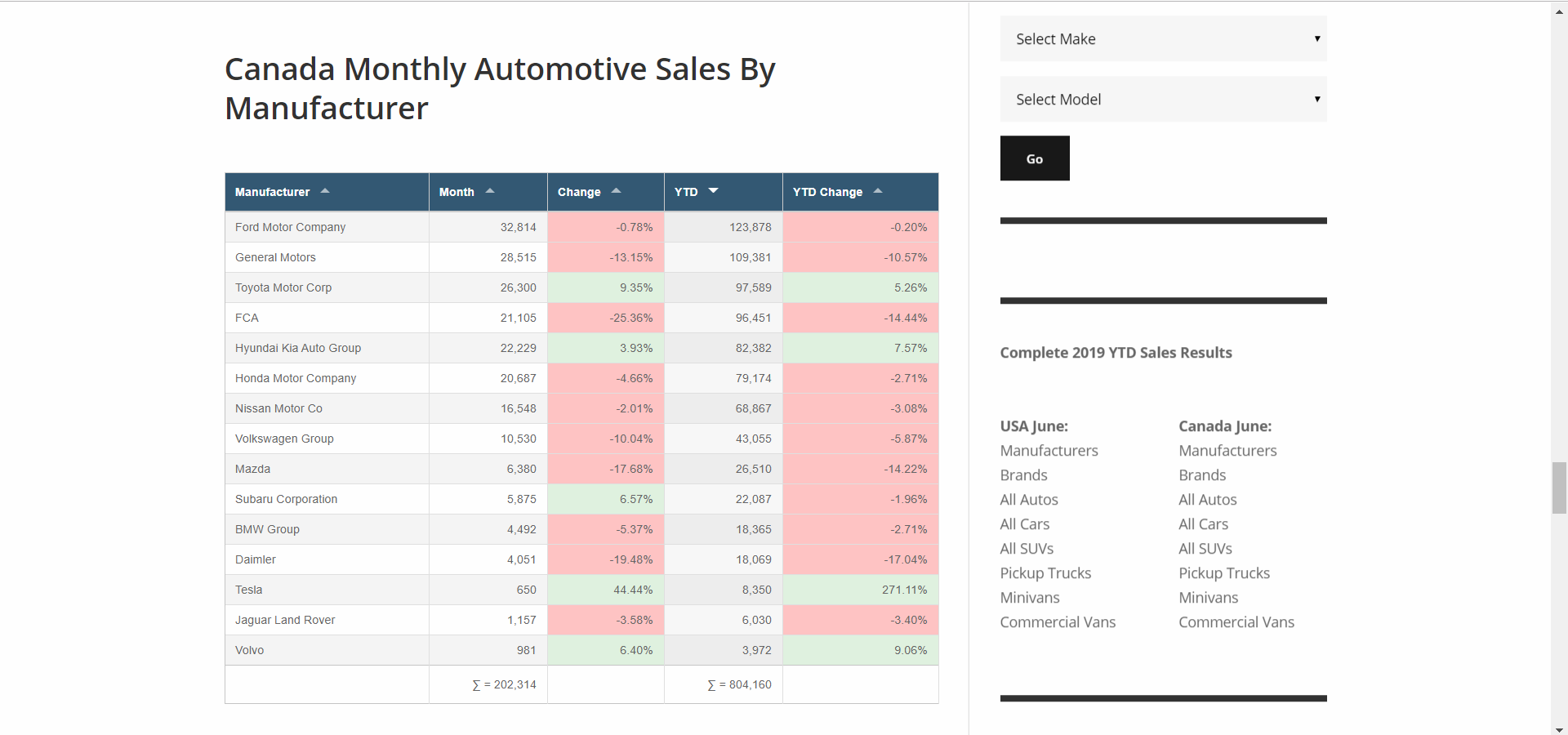Click Toyota's 9.35% change cell
The image size is (1568, 735).
(x=606, y=287)
